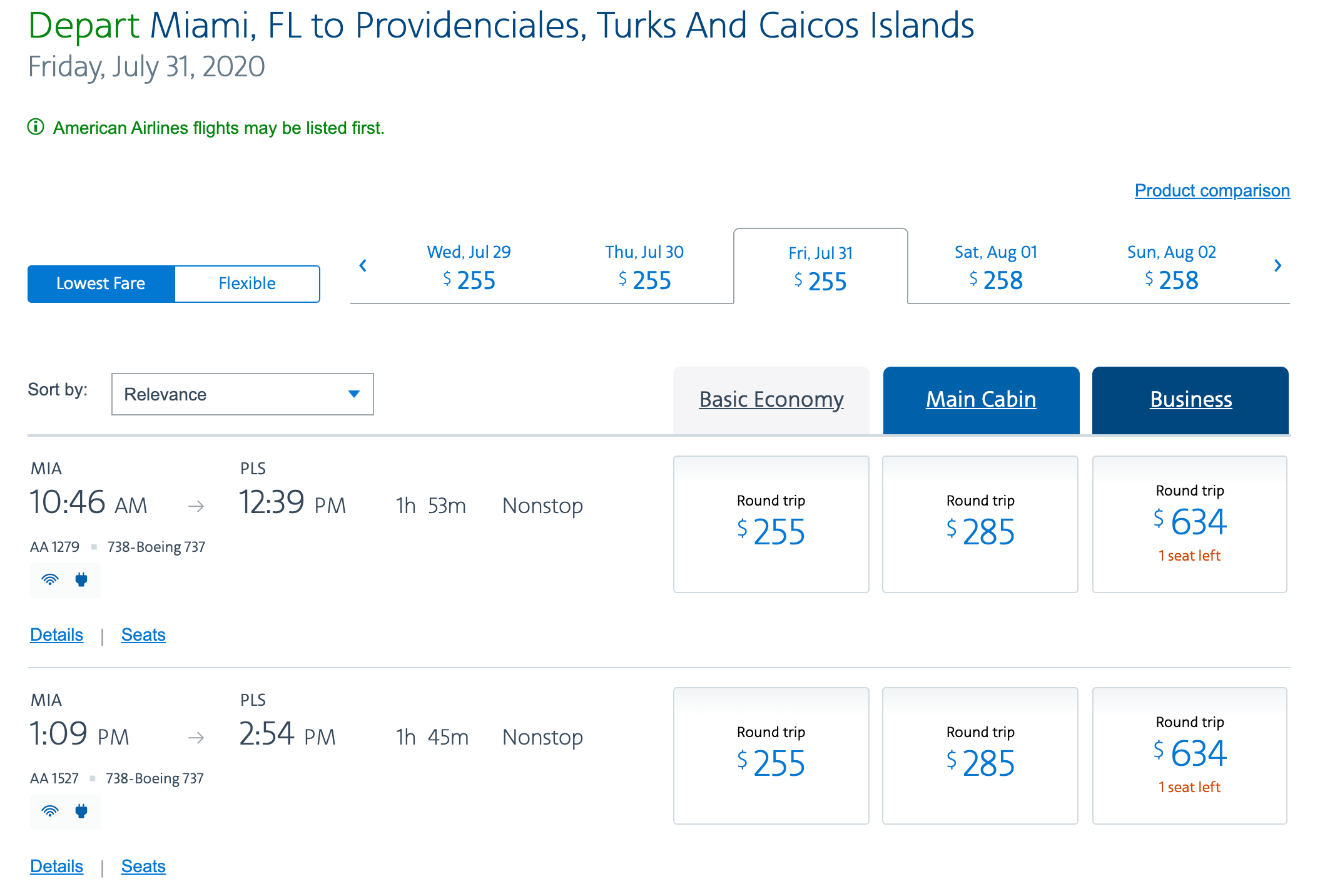Switch to Flexible fare view
Image resolution: width=1330 pixels, height=896 pixels.
coord(247,283)
